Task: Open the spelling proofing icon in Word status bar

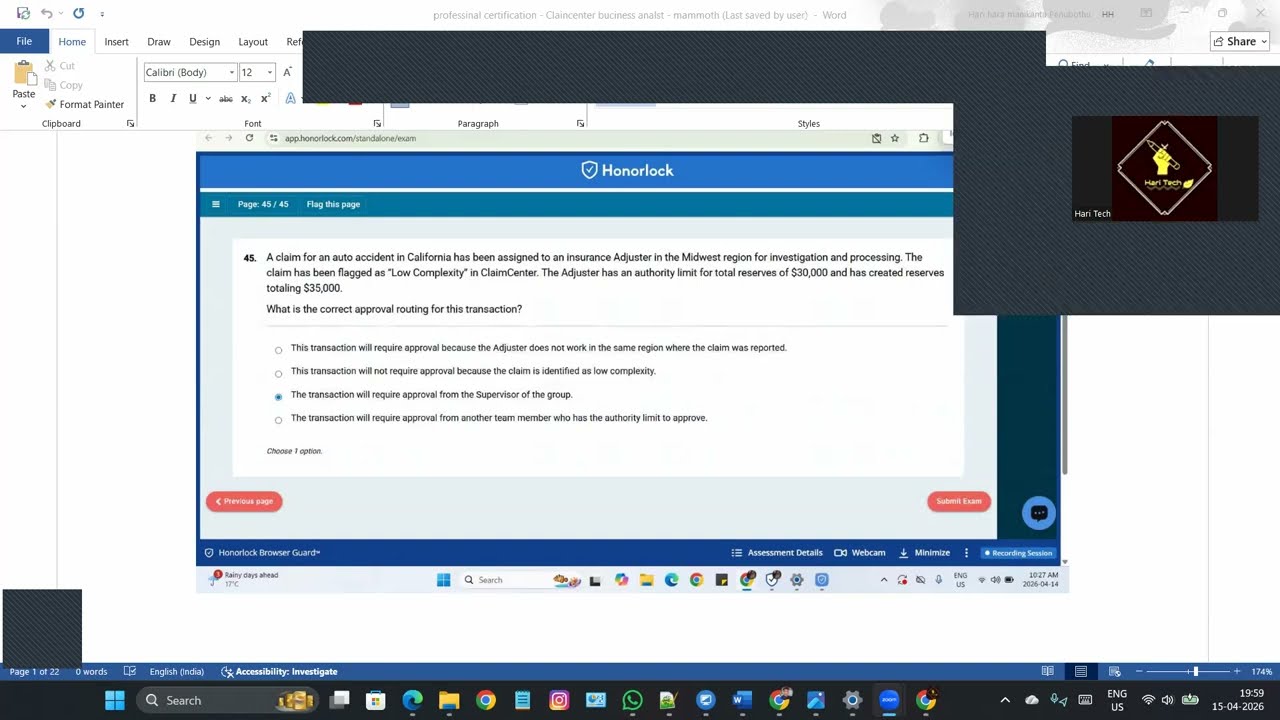Action: coord(130,671)
